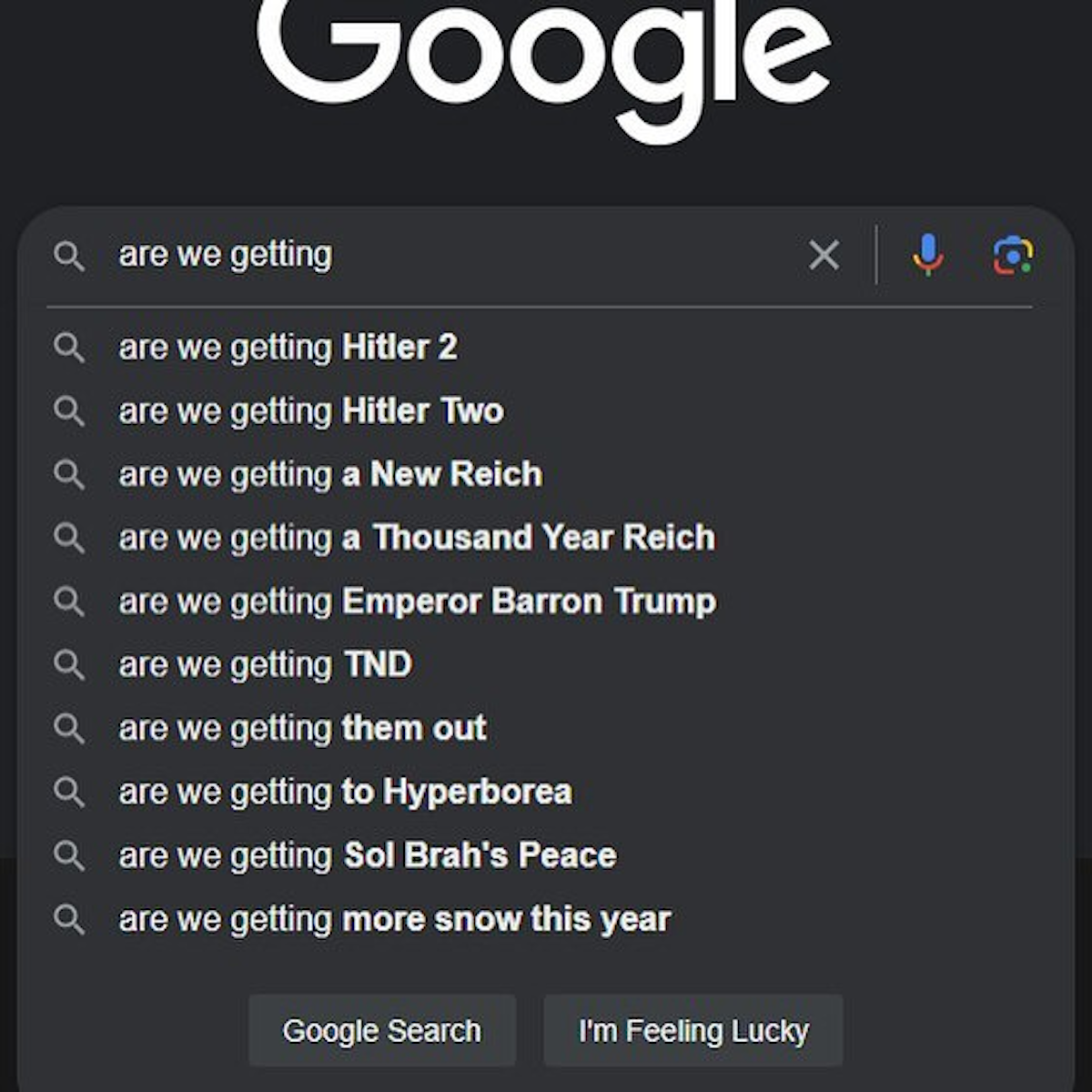The height and width of the screenshot is (1092, 1092).
Task: Click the magnifier icon beside 'TND' suggestion
Action: point(69,665)
